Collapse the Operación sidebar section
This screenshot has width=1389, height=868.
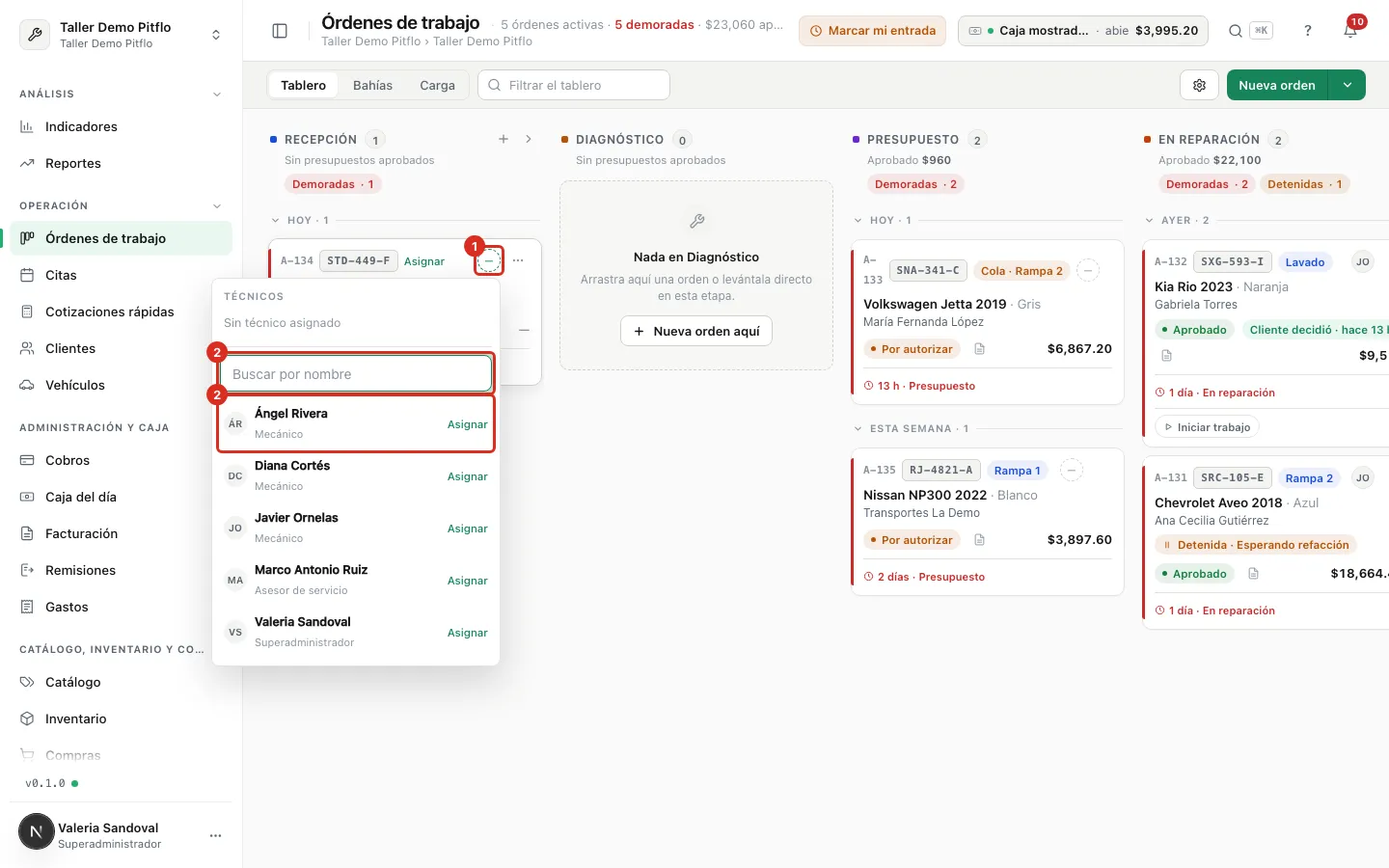[217, 206]
